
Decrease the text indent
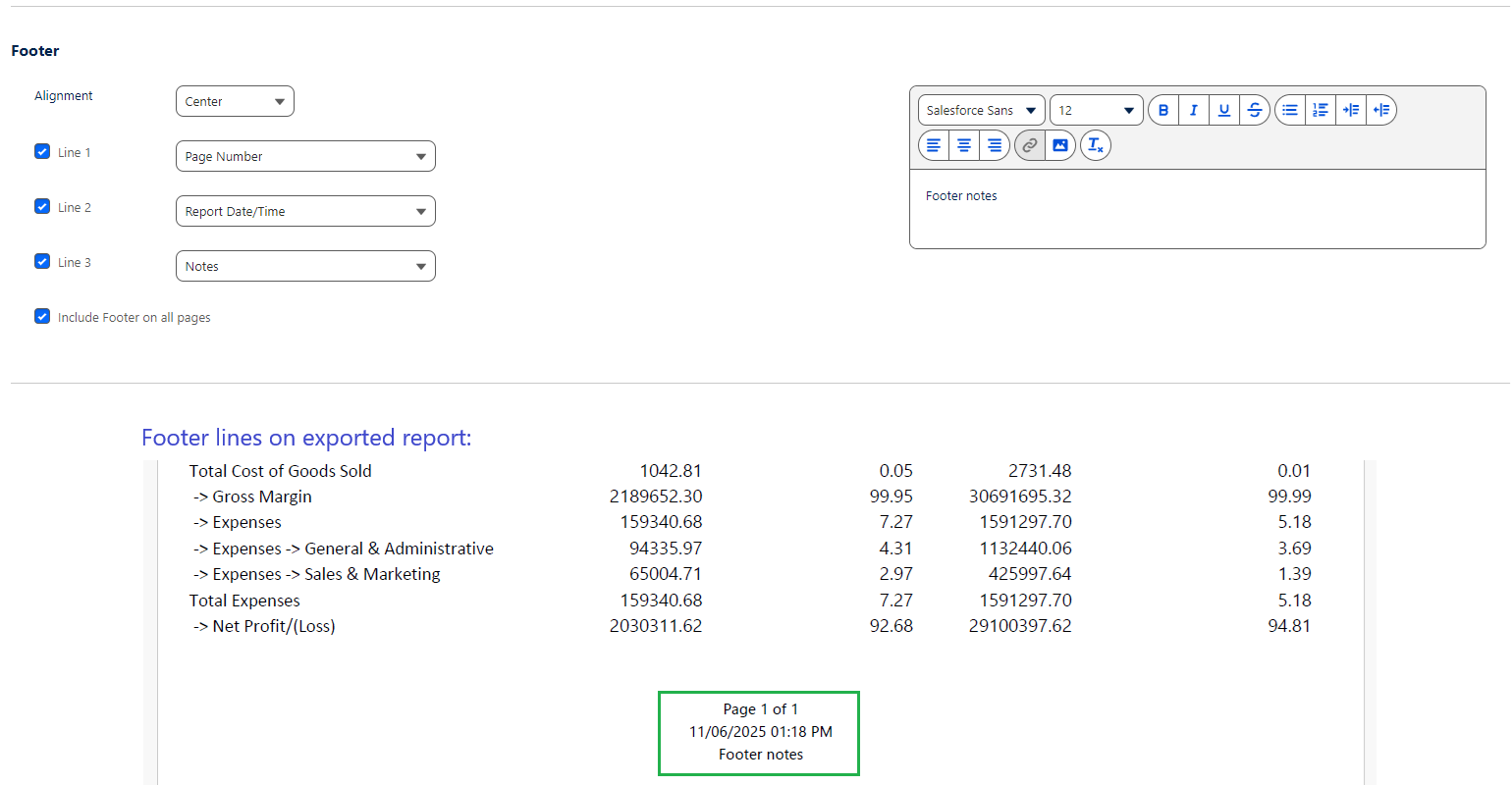(x=1381, y=110)
